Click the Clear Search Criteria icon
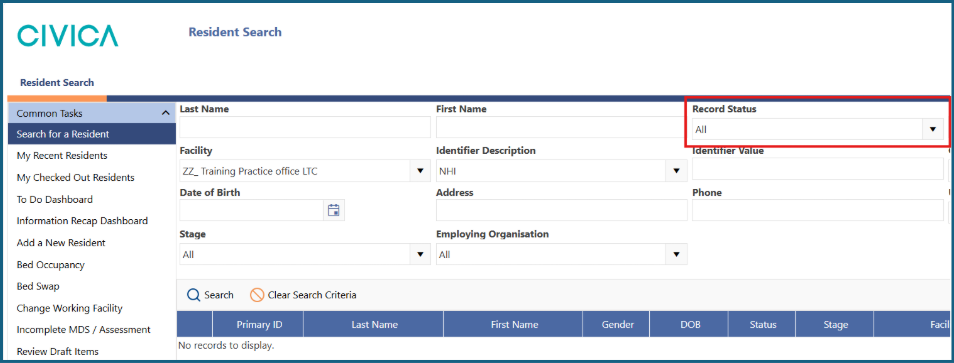 coord(257,295)
